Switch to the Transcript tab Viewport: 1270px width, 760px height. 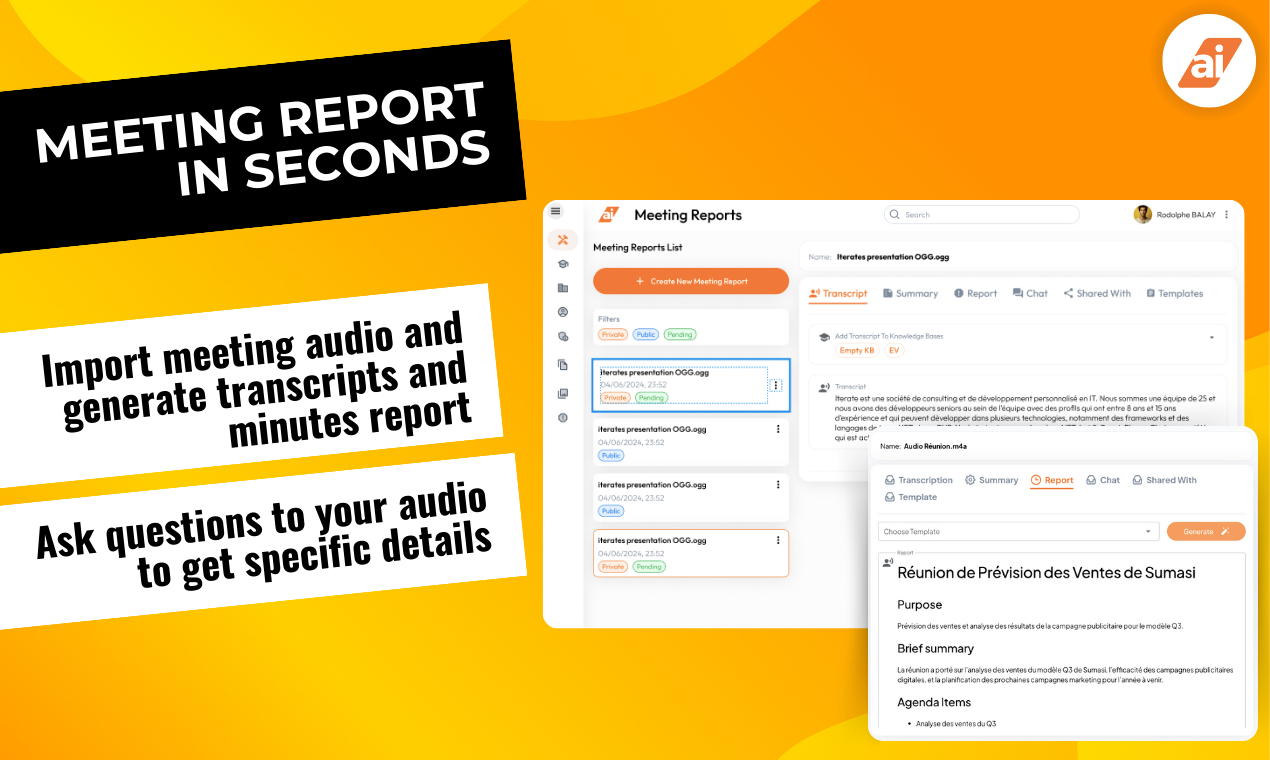click(x=838, y=294)
